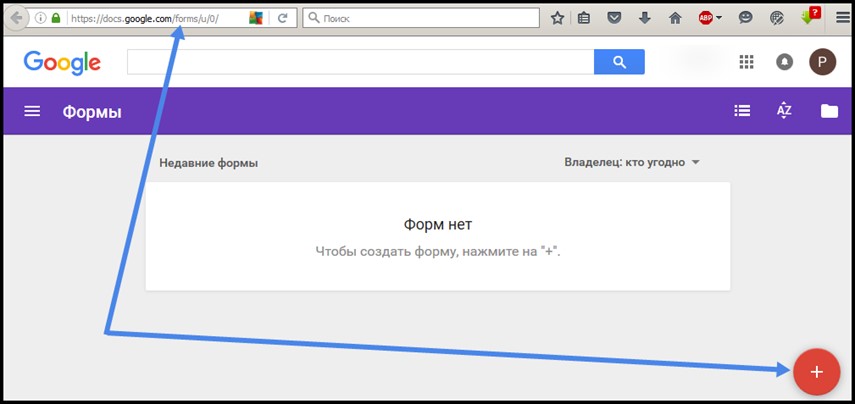Show Google notifications bell
855x404 pixels.
(784, 62)
